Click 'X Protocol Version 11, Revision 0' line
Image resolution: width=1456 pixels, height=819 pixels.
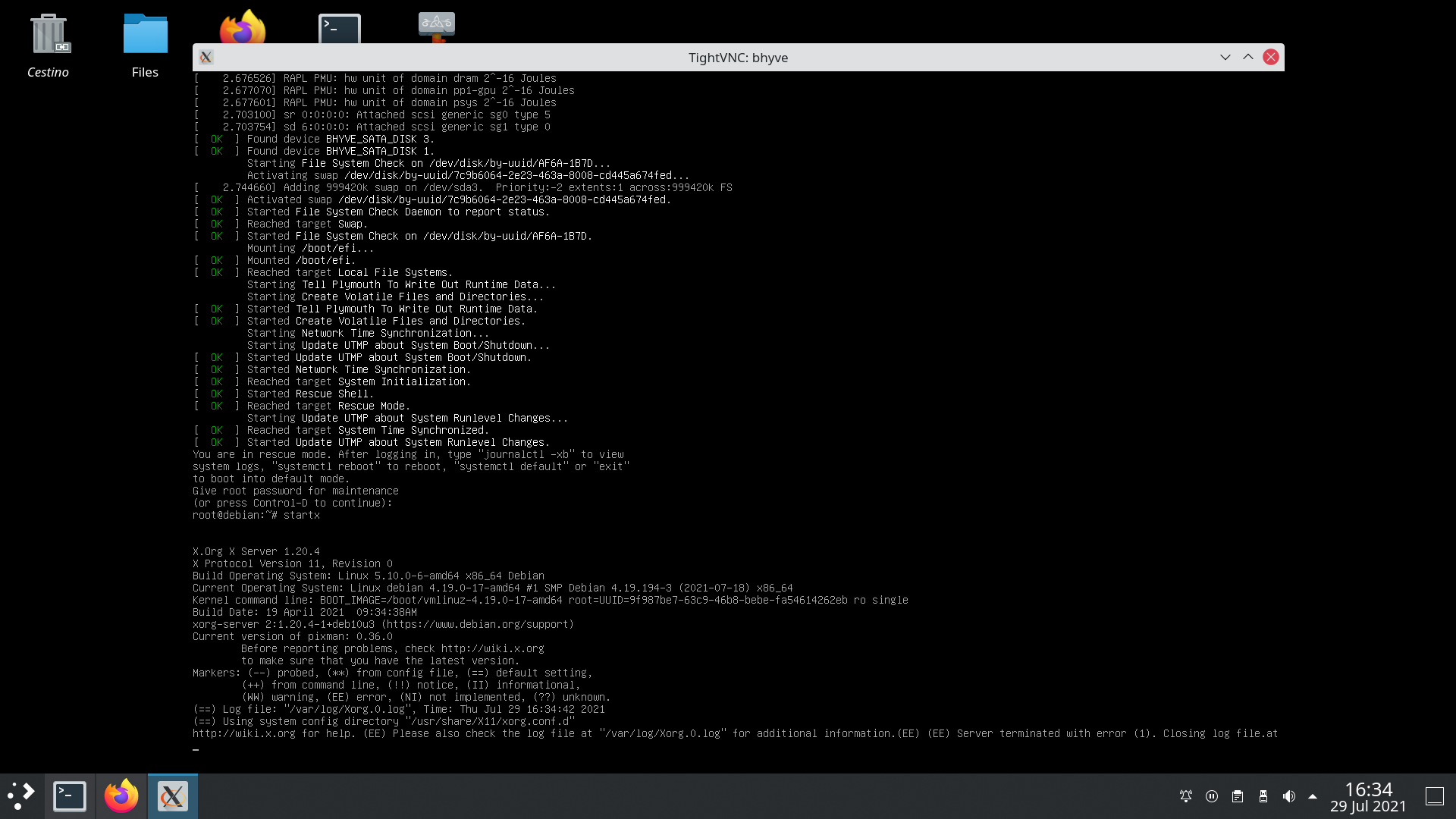(293, 563)
